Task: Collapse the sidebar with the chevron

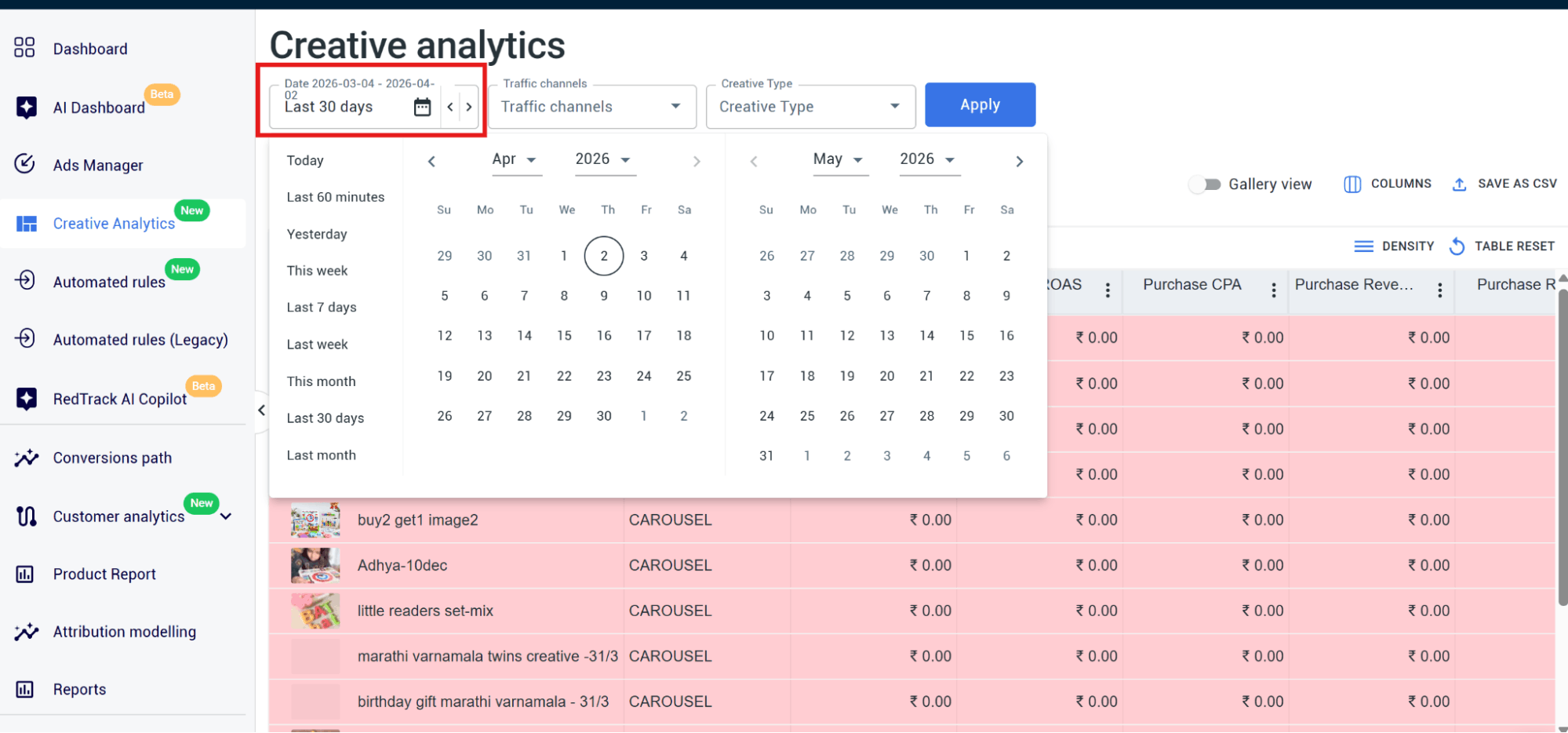Action: [x=261, y=410]
